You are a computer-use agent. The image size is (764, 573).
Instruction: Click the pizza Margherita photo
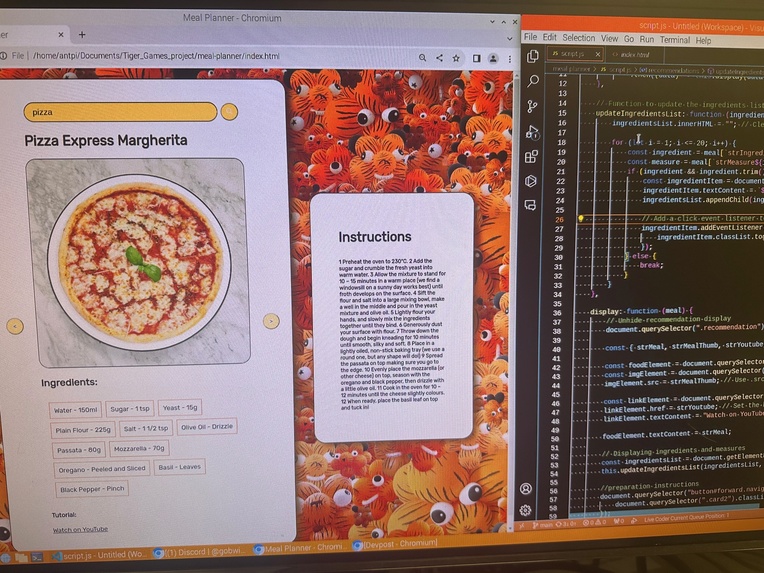138,263
